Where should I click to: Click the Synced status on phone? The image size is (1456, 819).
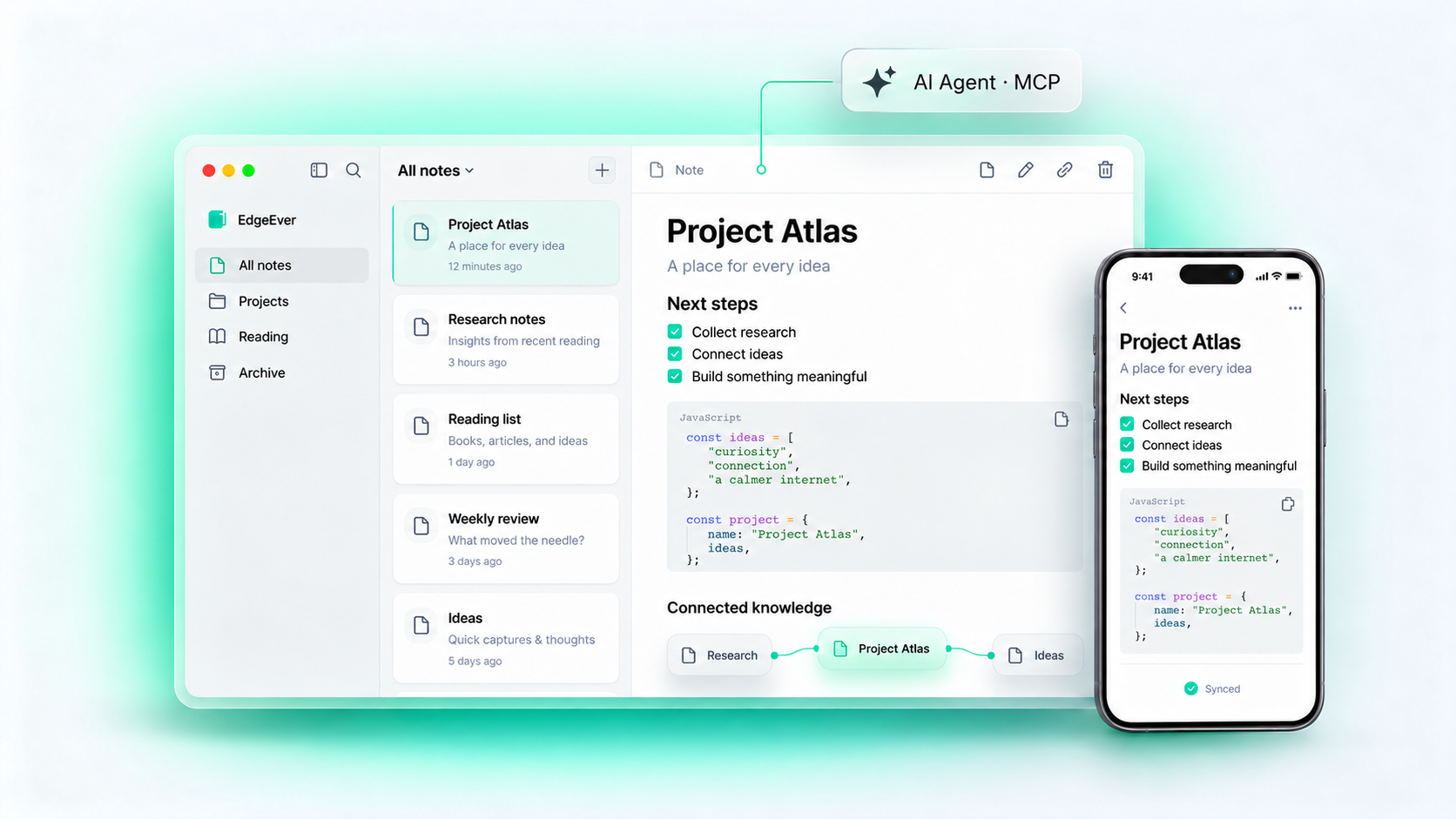1212,688
